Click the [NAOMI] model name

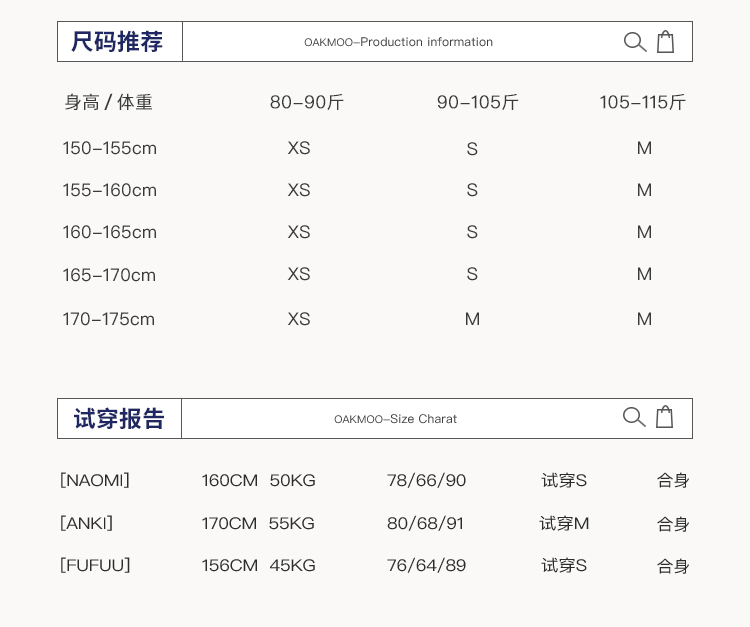coord(95,480)
